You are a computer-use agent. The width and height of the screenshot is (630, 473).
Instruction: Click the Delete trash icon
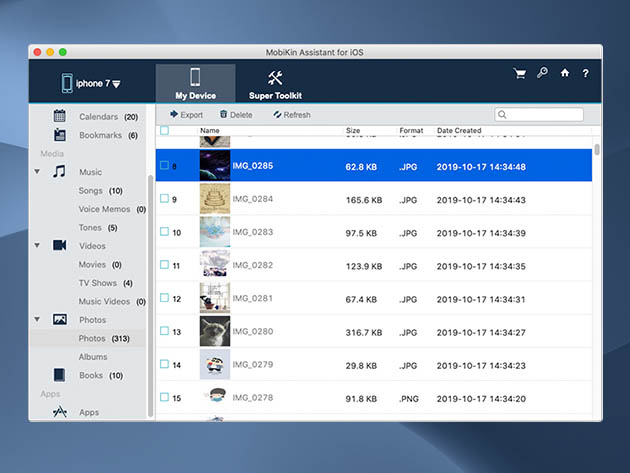coord(223,114)
